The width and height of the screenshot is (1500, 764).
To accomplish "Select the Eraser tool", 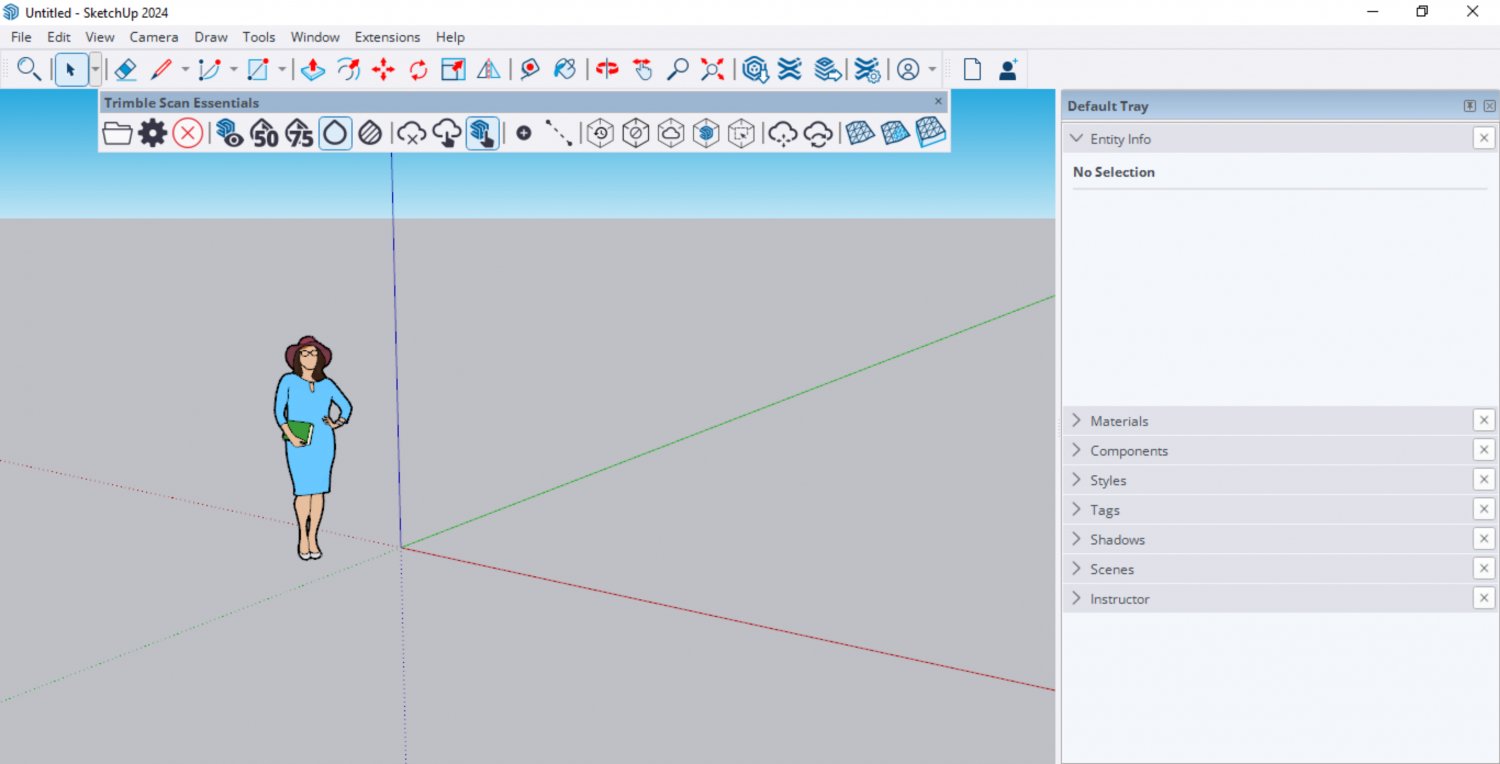I will tap(124, 69).
